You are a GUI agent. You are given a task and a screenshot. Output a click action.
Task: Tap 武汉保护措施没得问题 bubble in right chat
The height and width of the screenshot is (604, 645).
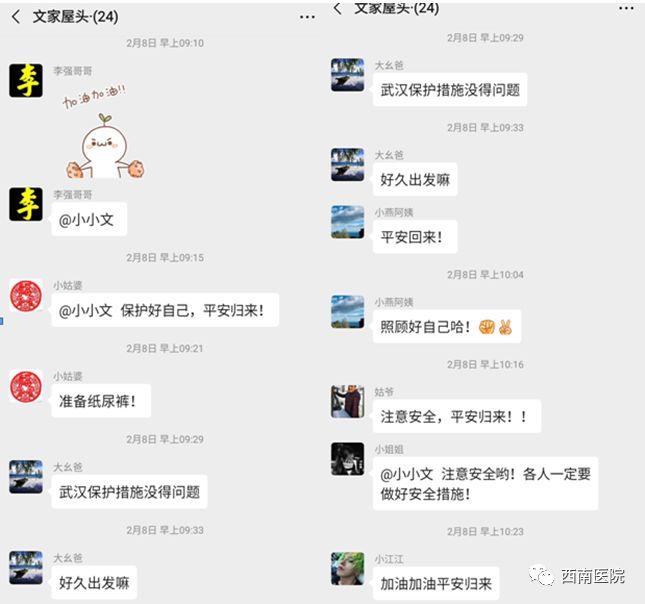pos(450,90)
